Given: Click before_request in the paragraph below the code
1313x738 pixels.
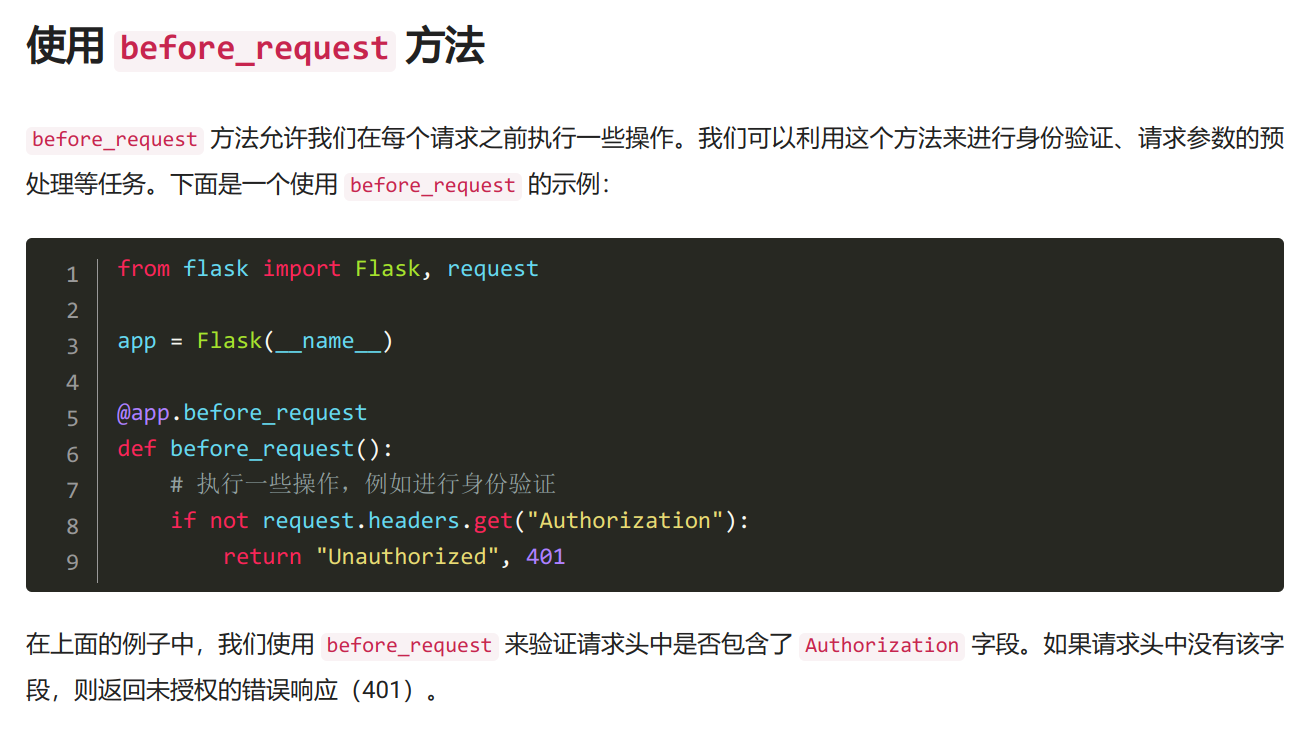Looking at the screenshot, I should pos(409,645).
